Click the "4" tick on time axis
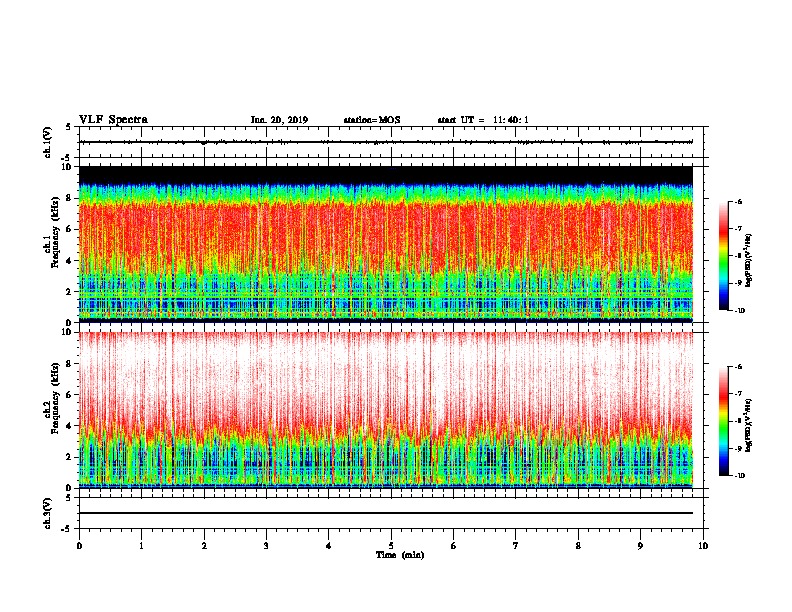The image size is (792, 612). click(329, 546)
